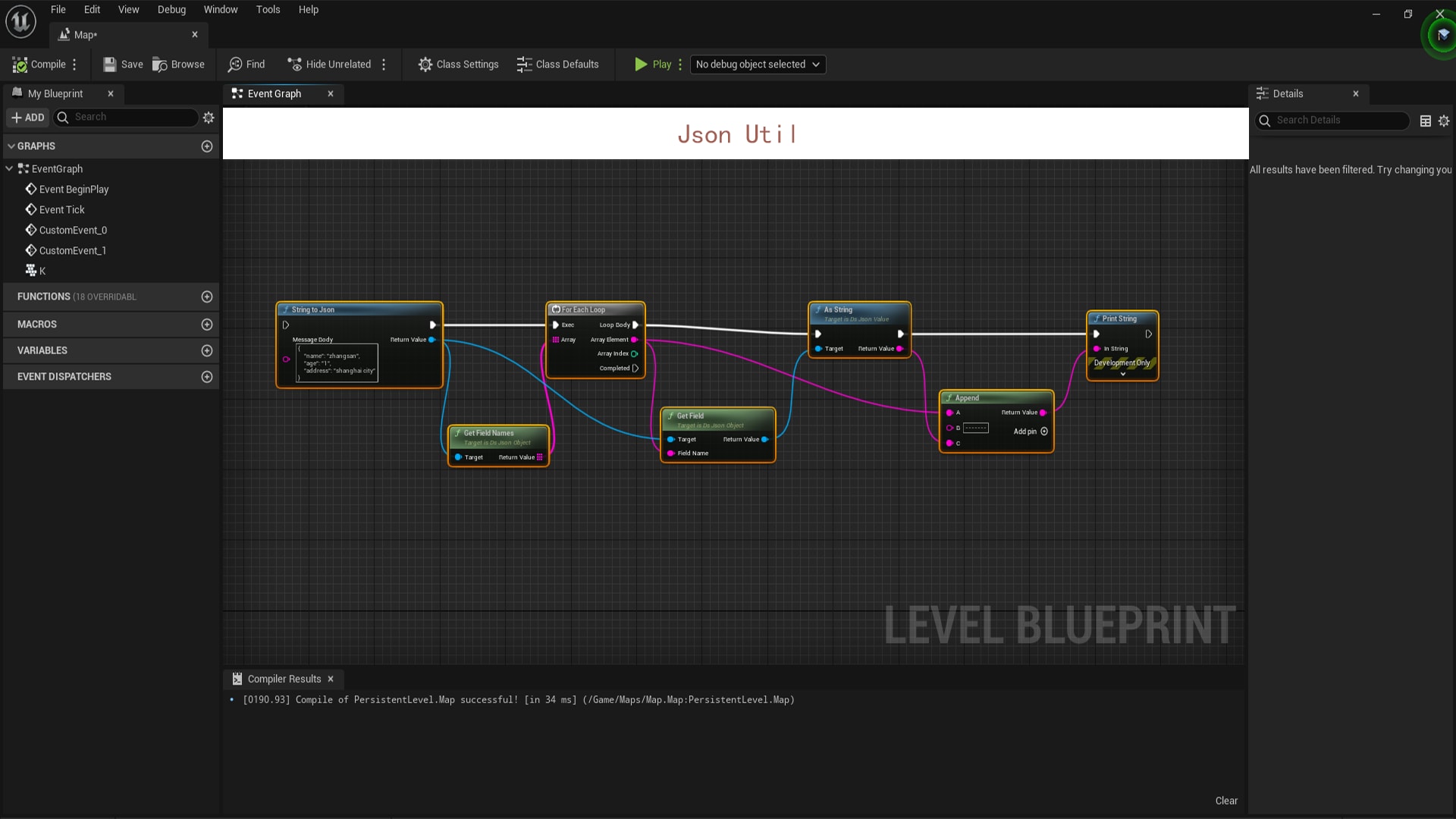Click the Compile blueprint icon
1456x819 pixels.
(x=20, y=64)
